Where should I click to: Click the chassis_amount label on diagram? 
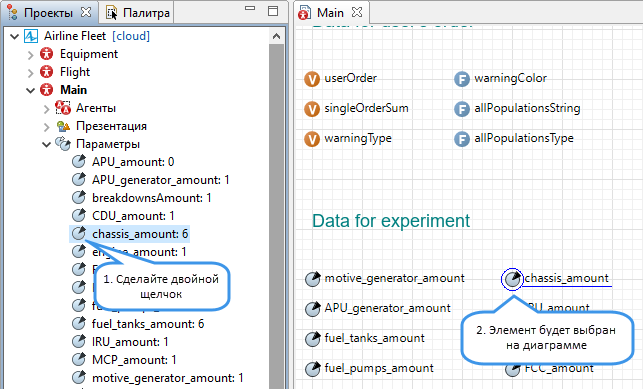(566, 278)
